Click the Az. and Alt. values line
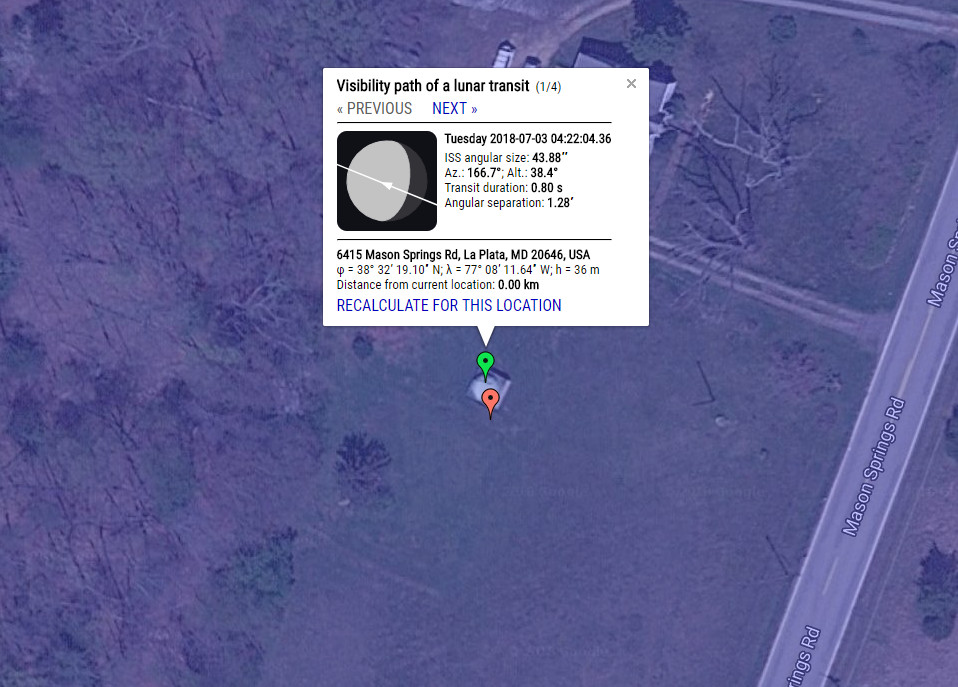958x687 pixels. click(x=501, y=173)
